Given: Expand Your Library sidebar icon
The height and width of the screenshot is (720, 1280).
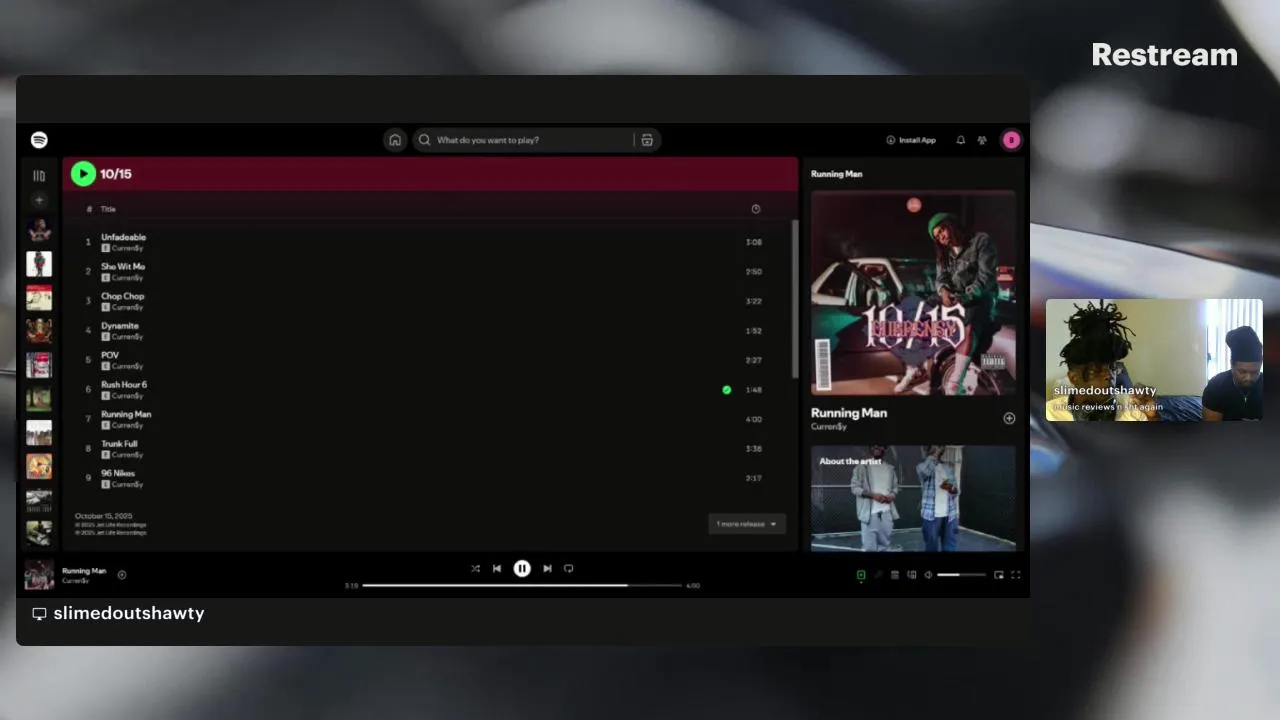Looking at the screenshot, I should [x=39, y=176].
